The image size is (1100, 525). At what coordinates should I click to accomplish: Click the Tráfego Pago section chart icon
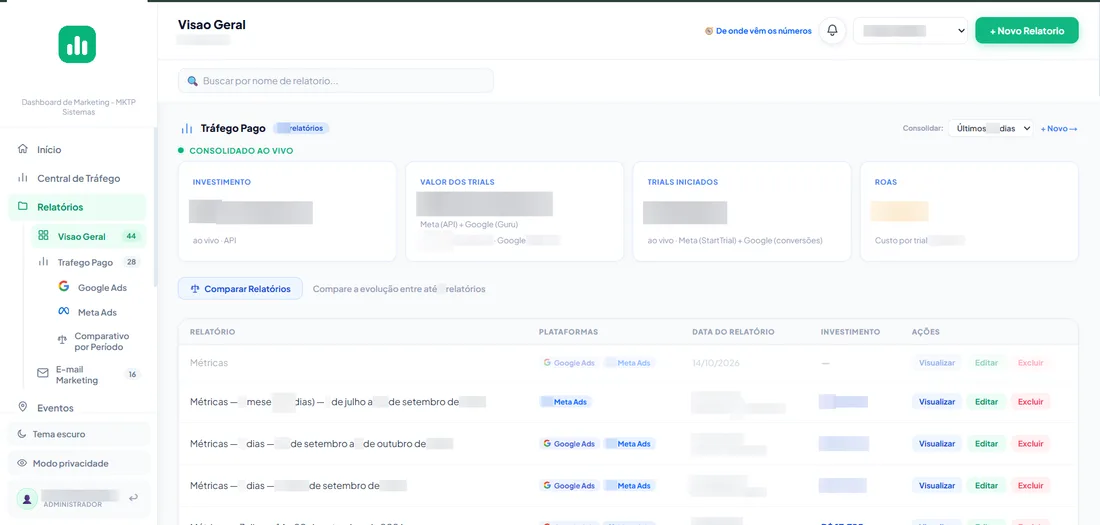tap(187, 128)
